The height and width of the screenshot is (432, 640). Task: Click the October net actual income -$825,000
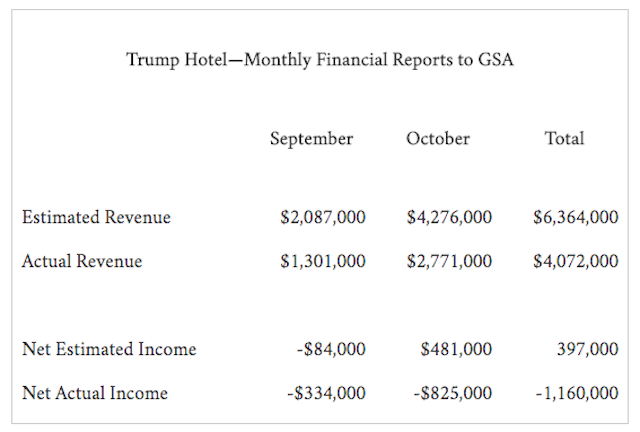pyautogui.click(x=452, y=393)
